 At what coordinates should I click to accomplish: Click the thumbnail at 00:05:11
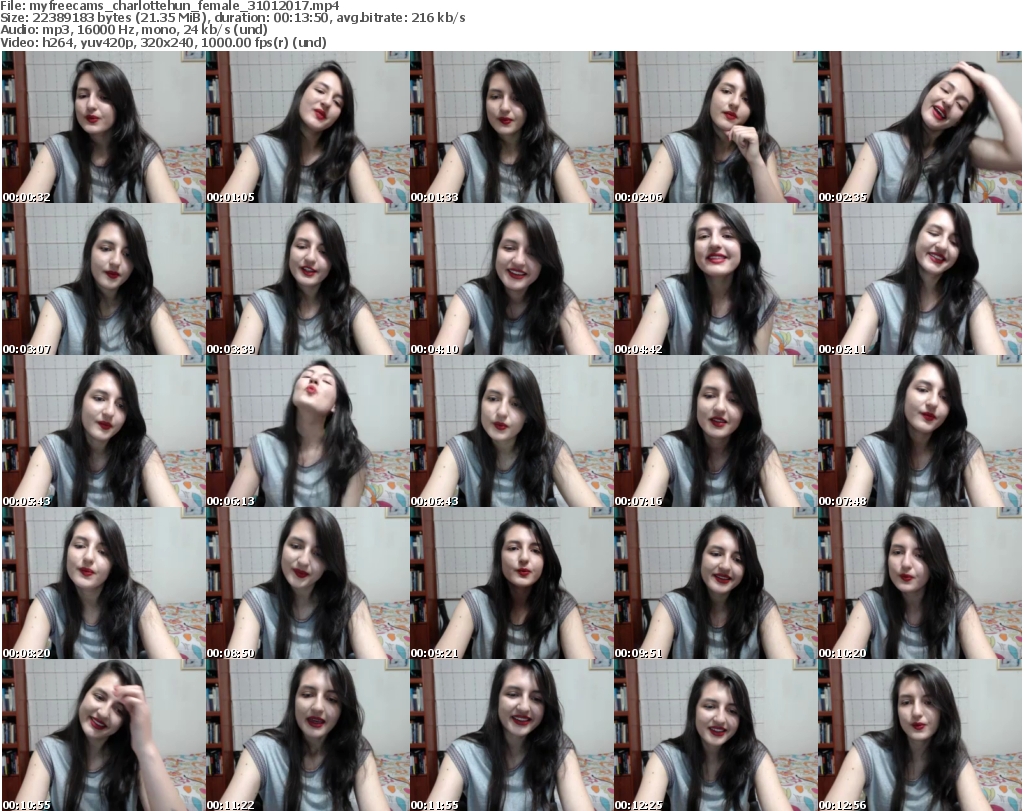pos(918,279)
